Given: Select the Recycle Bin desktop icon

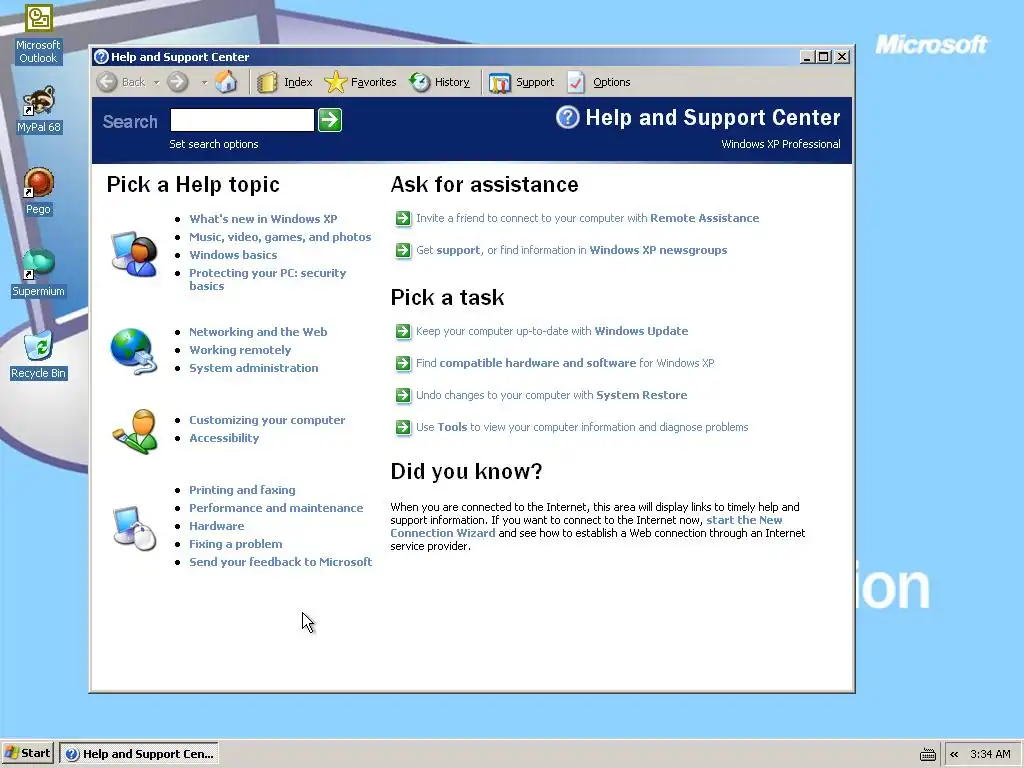Looking at the screenshot, I should click(x=39, y=355).
